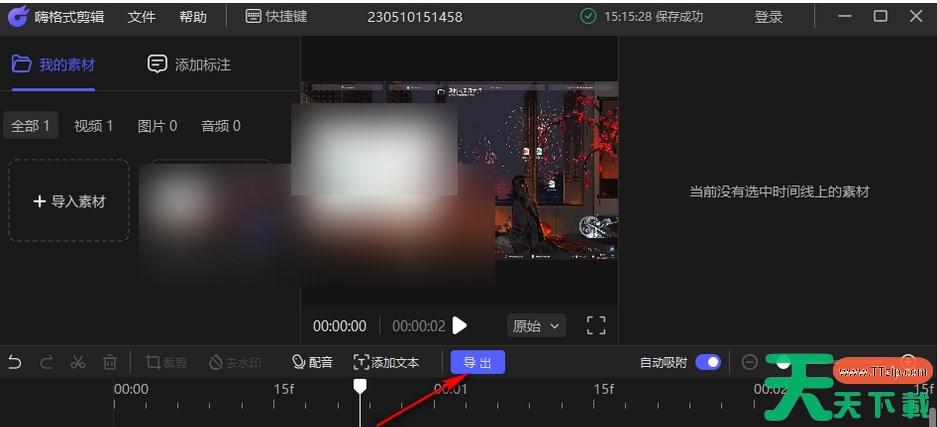Click the timeline playhead marker
Screen dimensions: 937x427
[360, 386]
